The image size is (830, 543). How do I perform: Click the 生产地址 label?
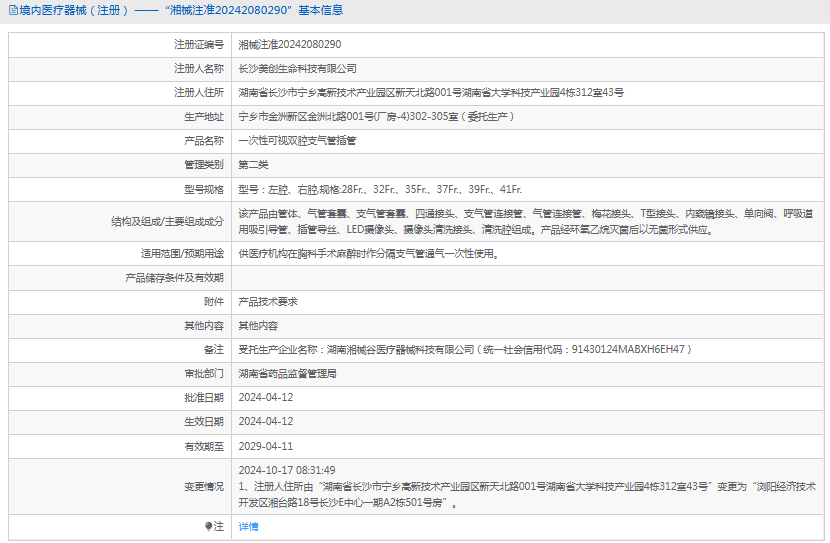point(204,117)
